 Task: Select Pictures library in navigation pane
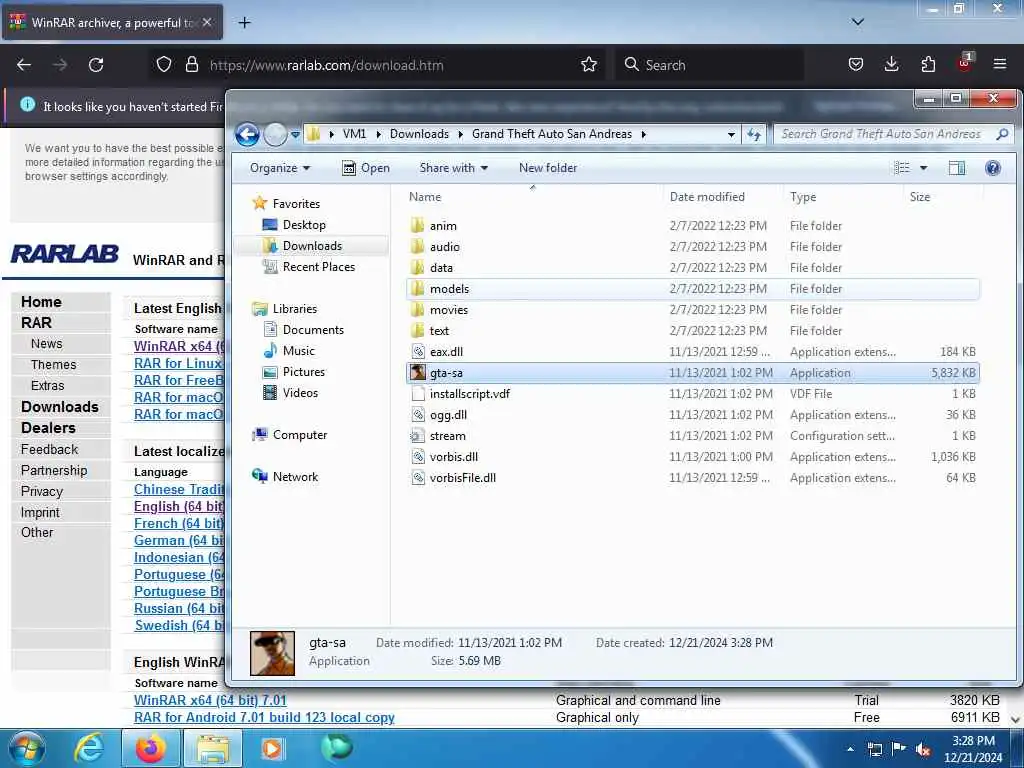(x=293, y=372)
